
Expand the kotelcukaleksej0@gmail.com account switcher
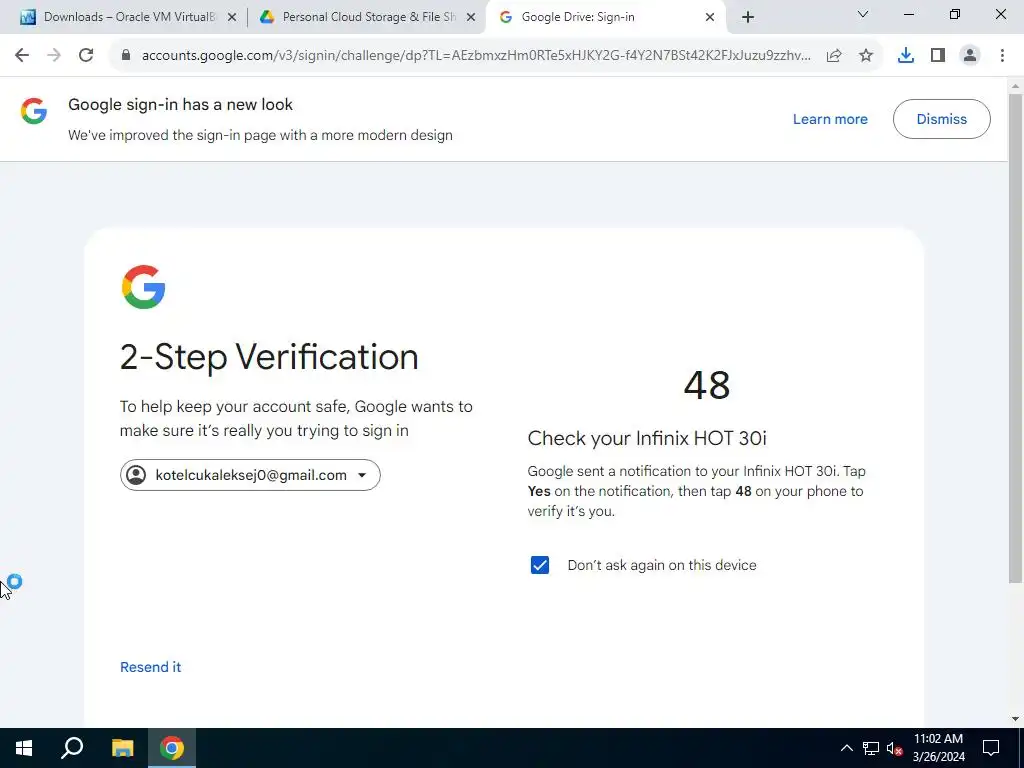(250, 475)
